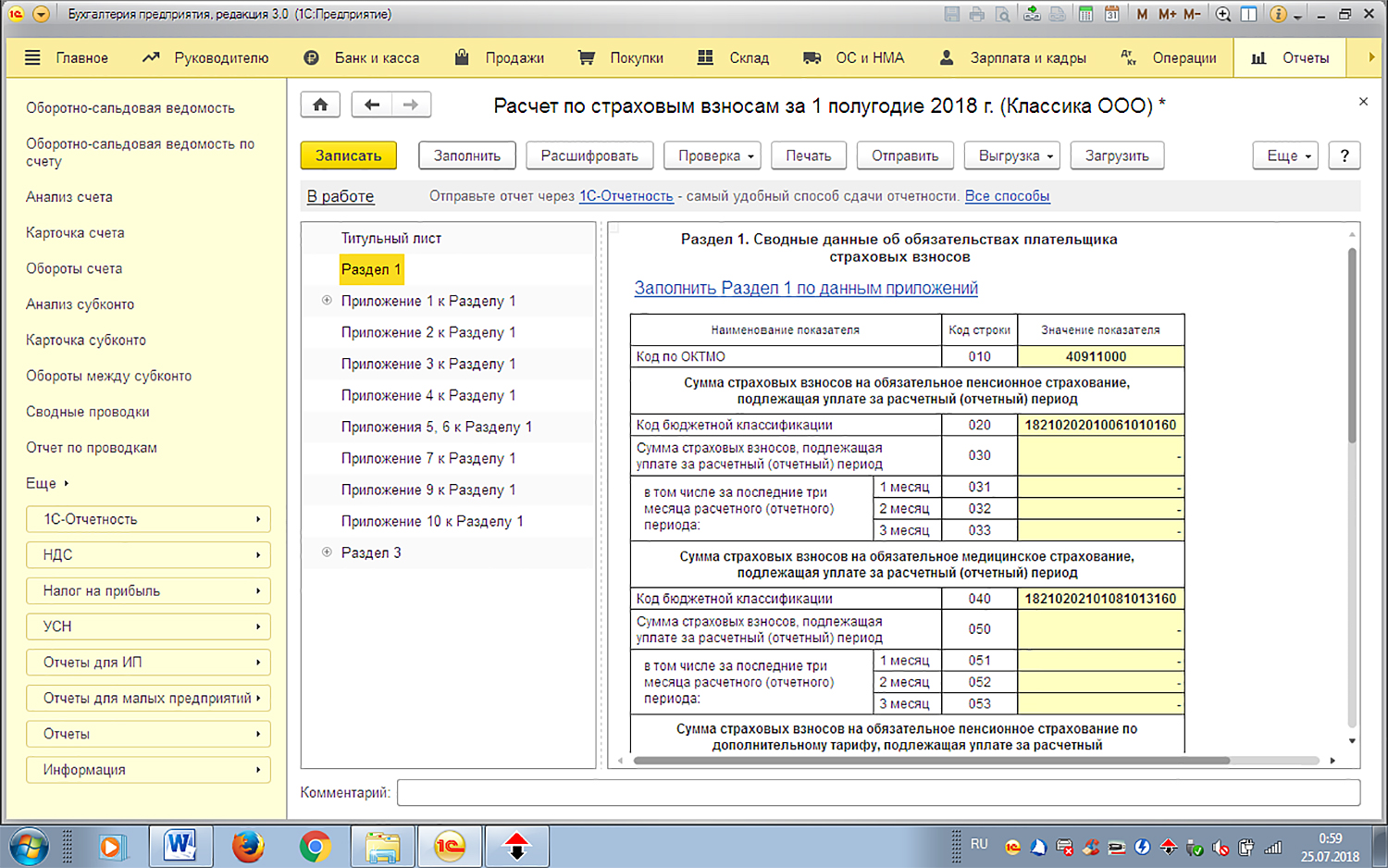Expand the Раздел 3 tree node

point(327,552)
